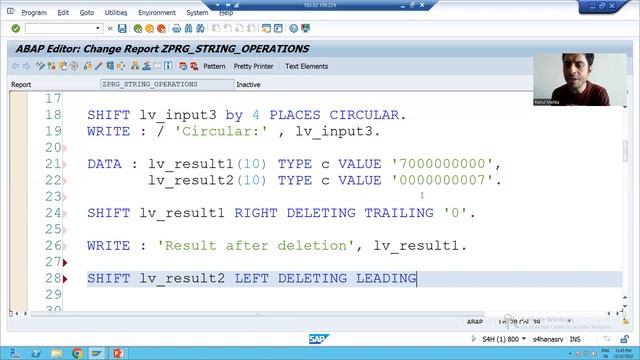
Task: Toggle the INS insert mode indicator
Action: coord(575,339)
